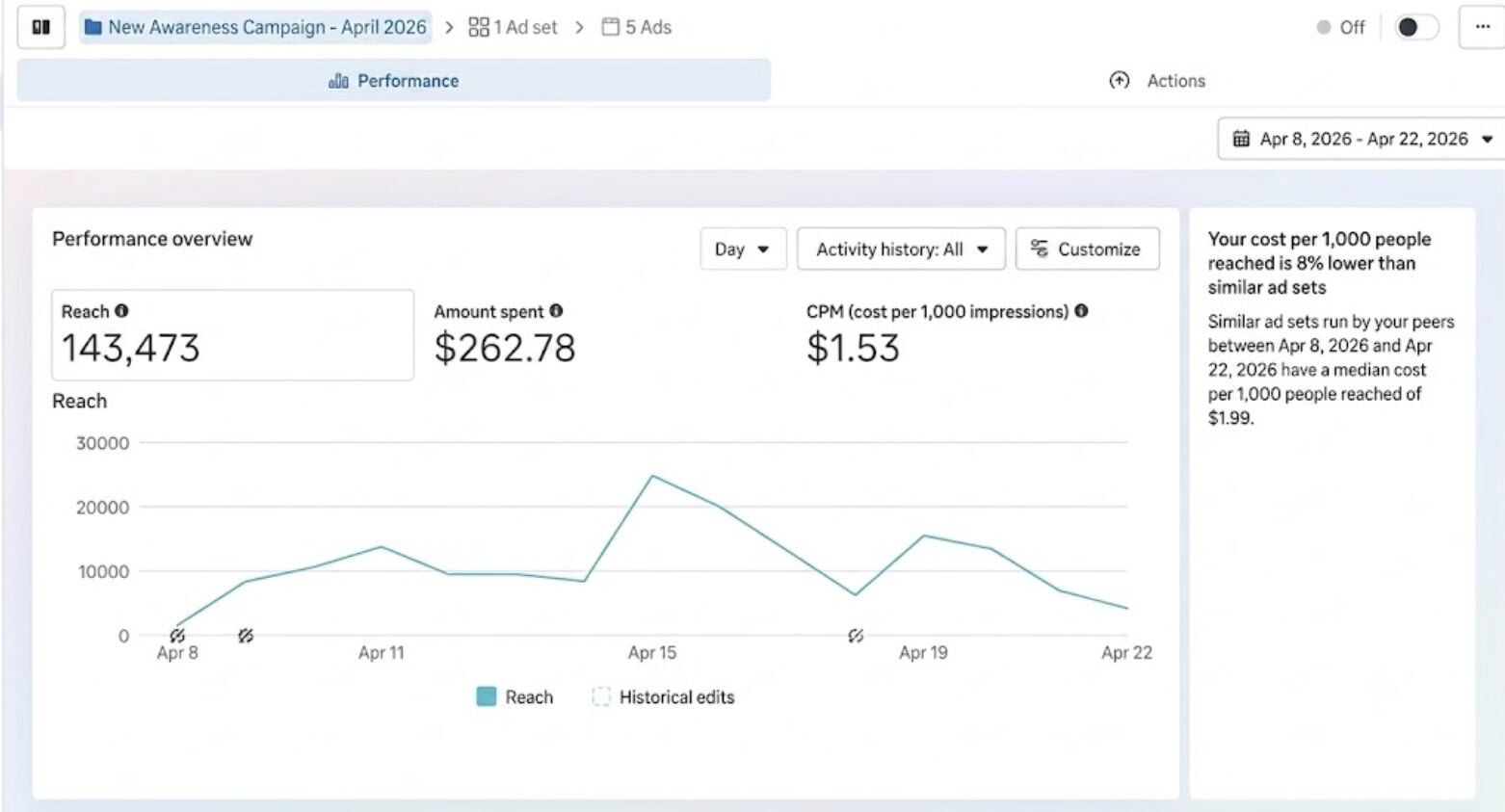Click the Customize button
Viewport: 1505px width, 812px height.
[1087, 249]
